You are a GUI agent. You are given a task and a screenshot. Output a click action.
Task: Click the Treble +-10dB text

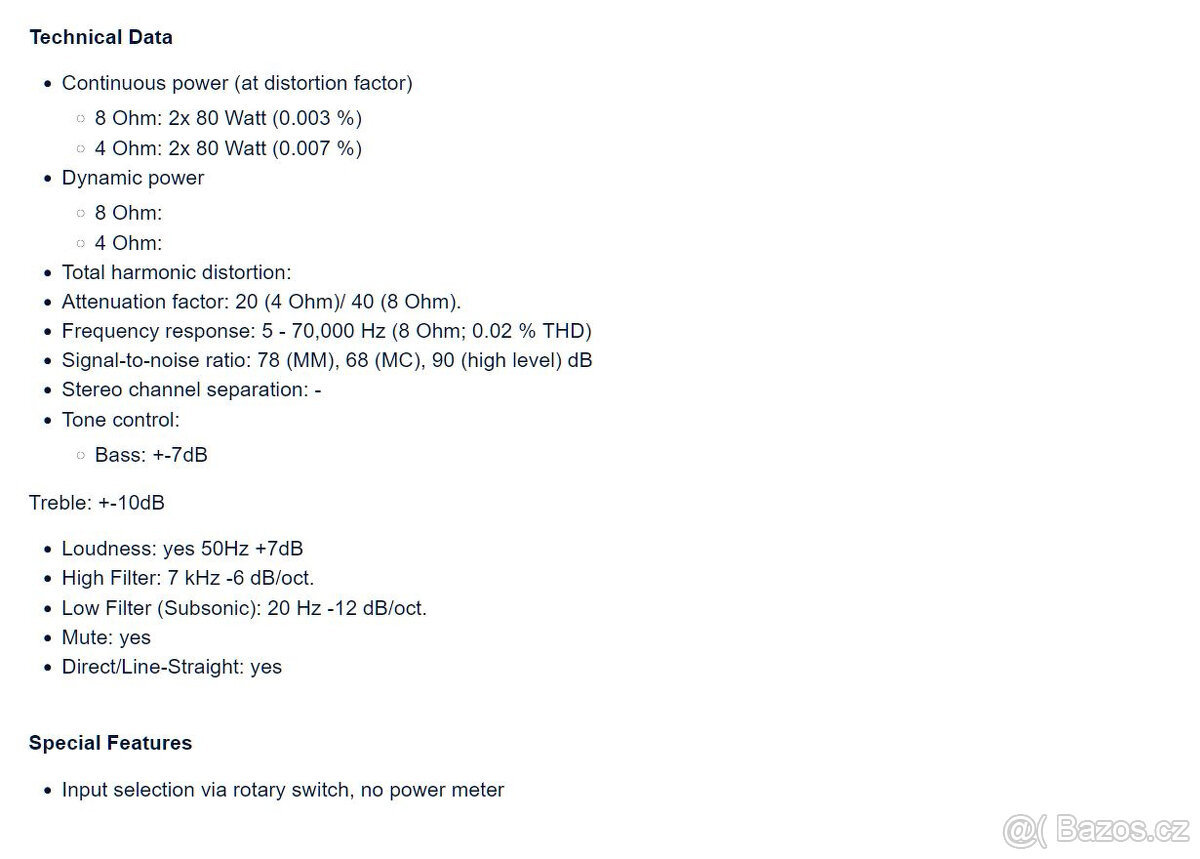[97, 503]
